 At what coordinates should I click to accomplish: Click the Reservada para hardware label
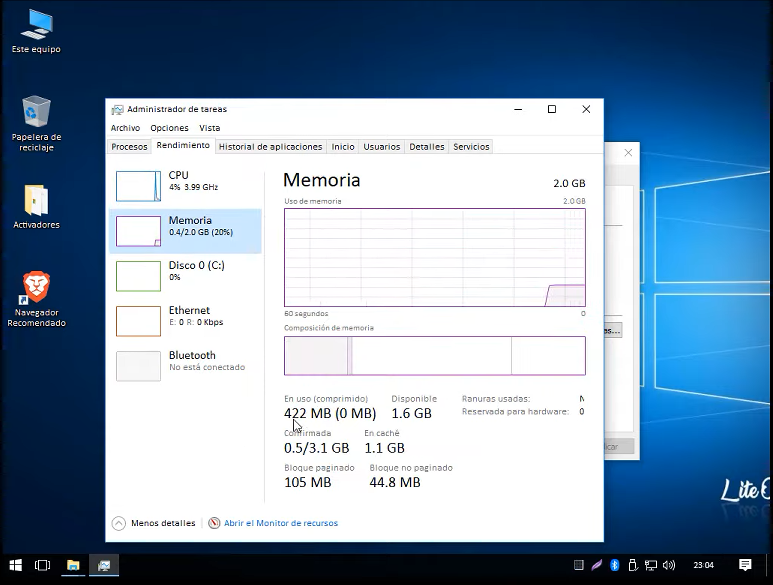(x=515, y=412)
